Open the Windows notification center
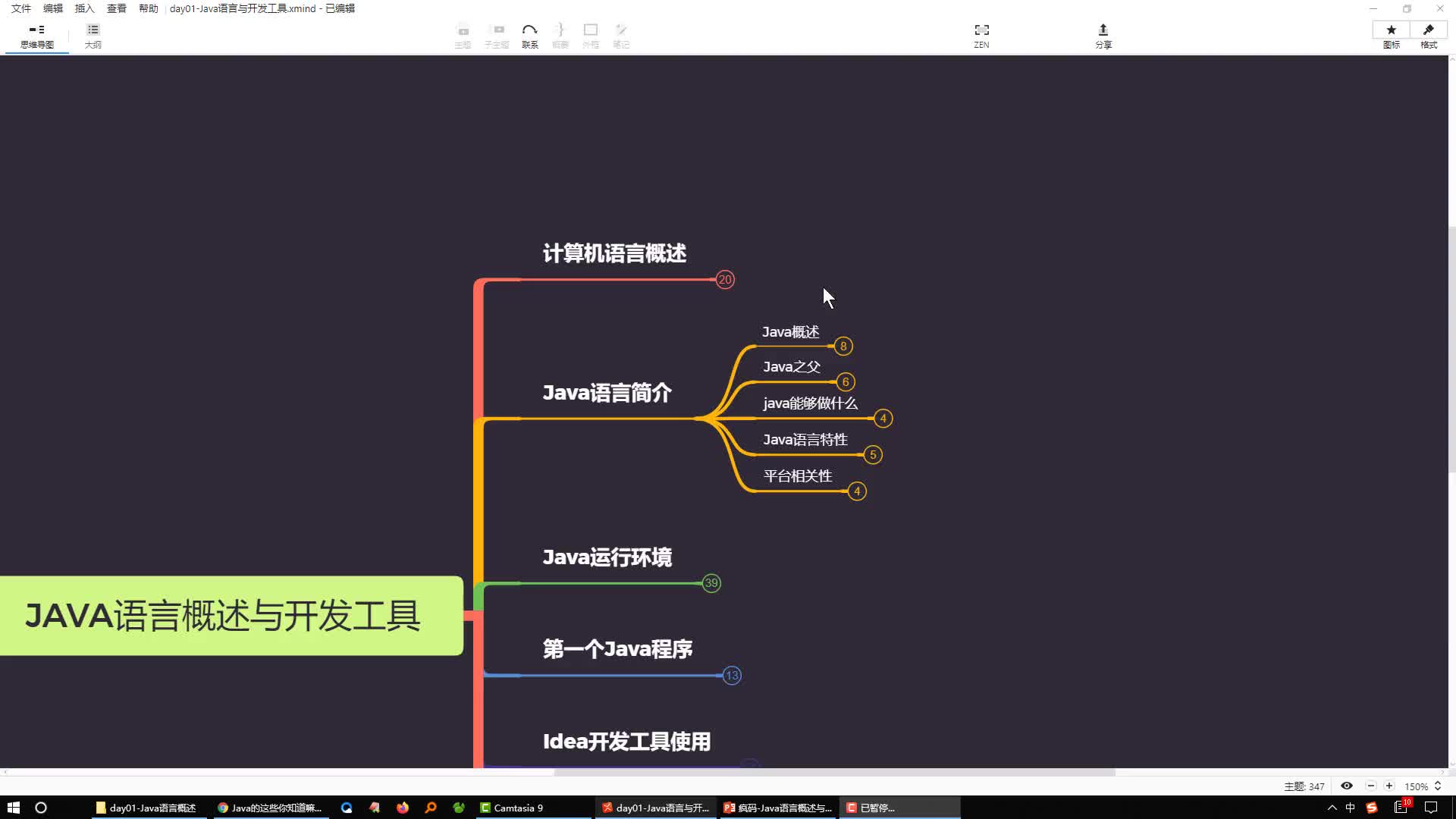Viewport: 1456px width, 819px height. click(x=1431, y=808)
